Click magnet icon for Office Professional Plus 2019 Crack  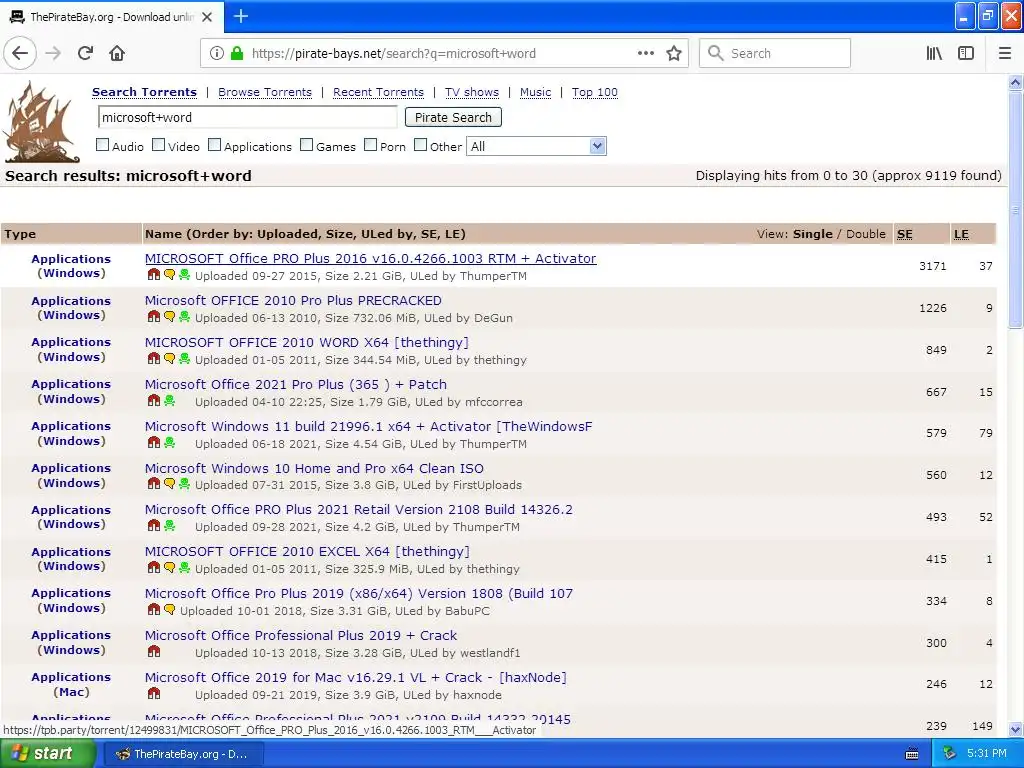tap(153, 651)
